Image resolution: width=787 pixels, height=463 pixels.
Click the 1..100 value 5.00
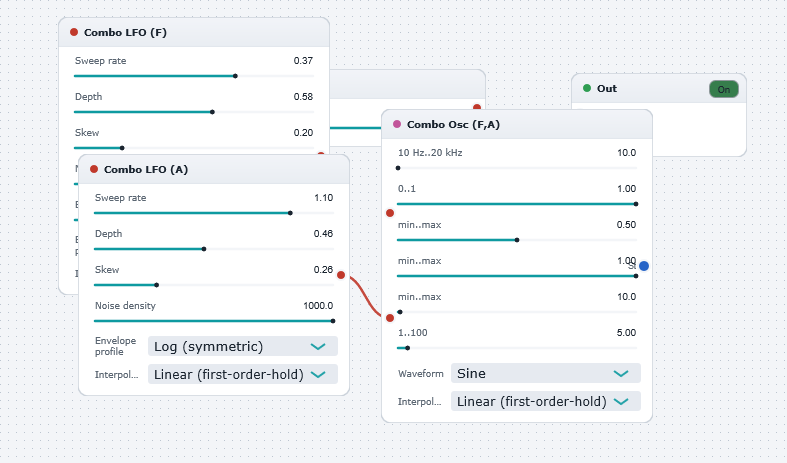(x=626, y=332)
